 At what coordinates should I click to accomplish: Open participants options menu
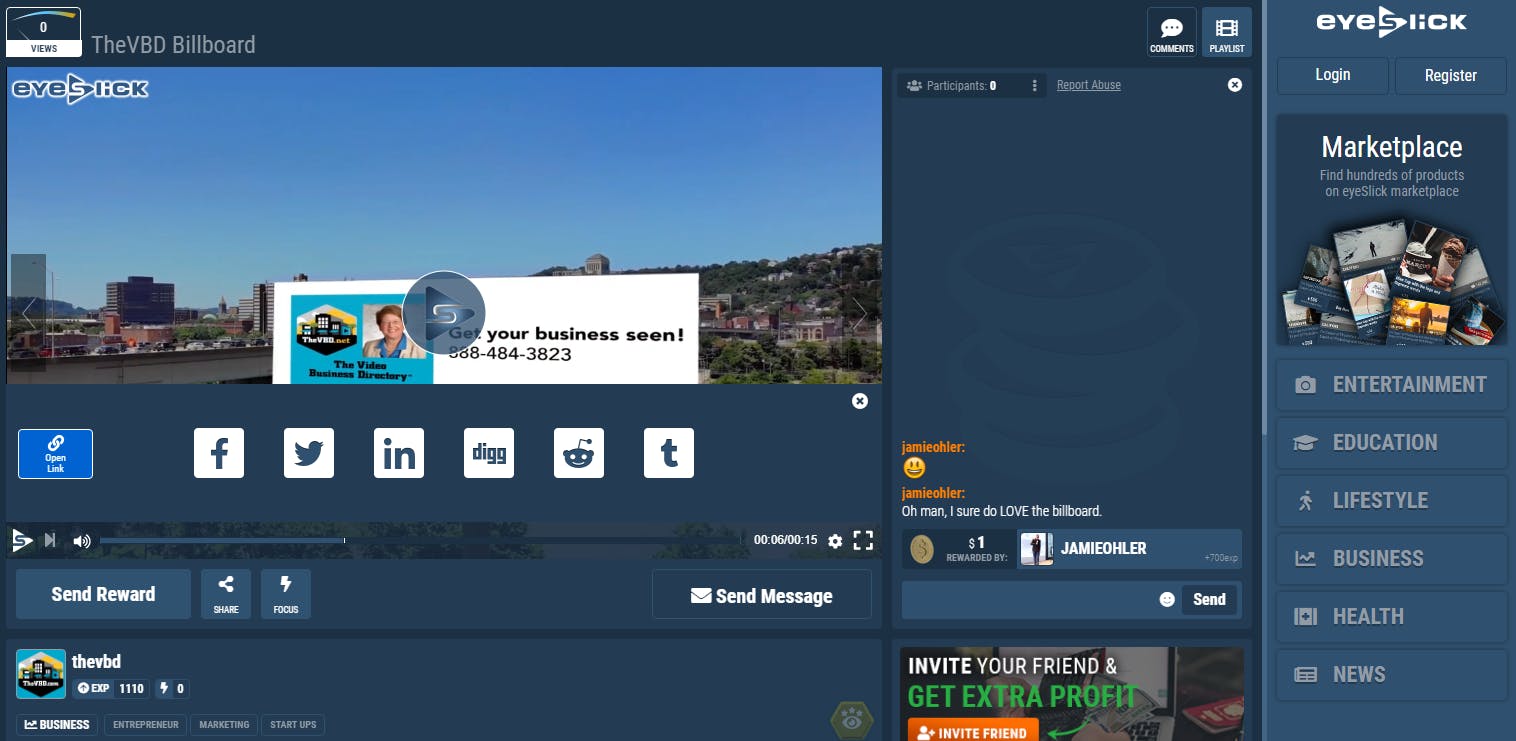tap(1034, 86)
